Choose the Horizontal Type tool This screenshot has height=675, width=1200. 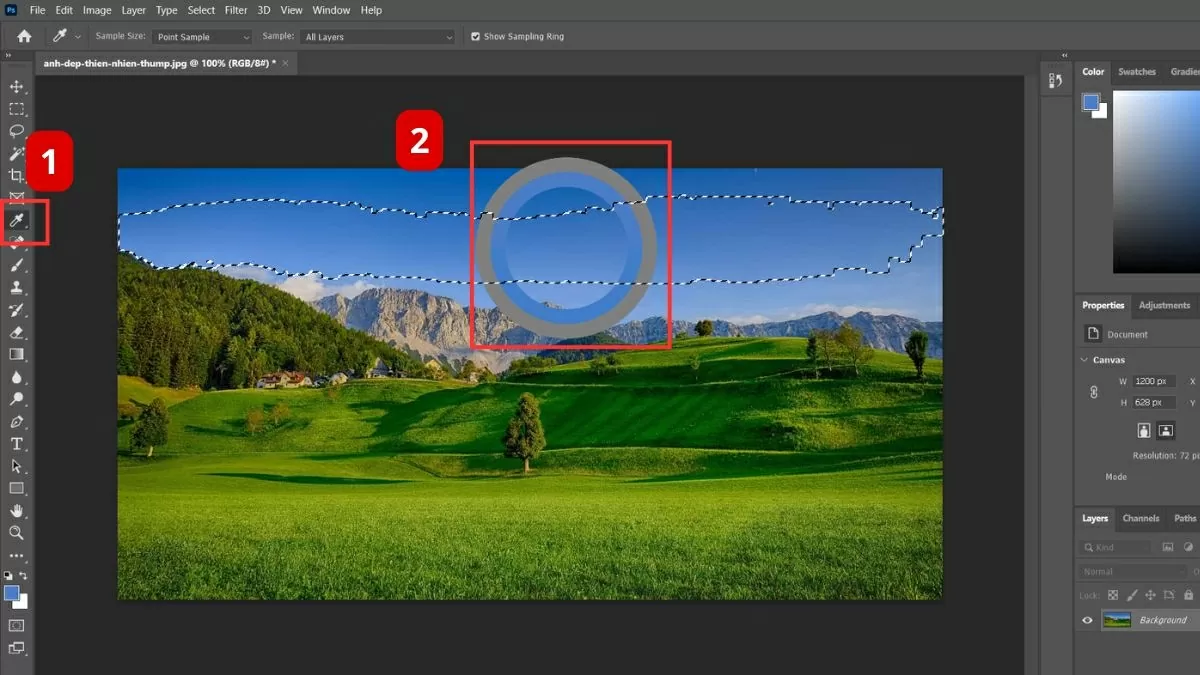pos(17,444)
